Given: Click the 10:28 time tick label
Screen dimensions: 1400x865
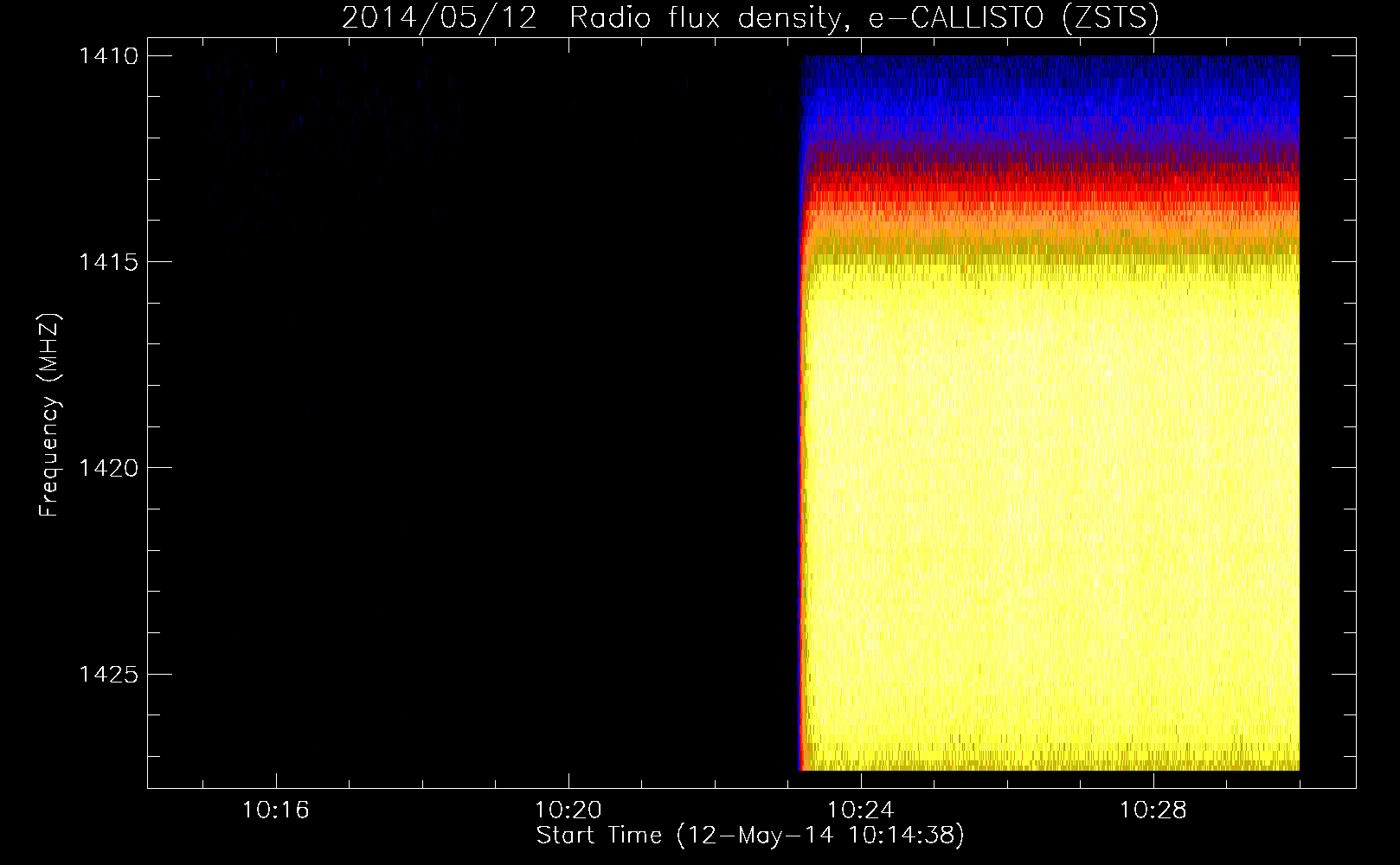Looking at the screenshot, I should (x=1153, y=811).
